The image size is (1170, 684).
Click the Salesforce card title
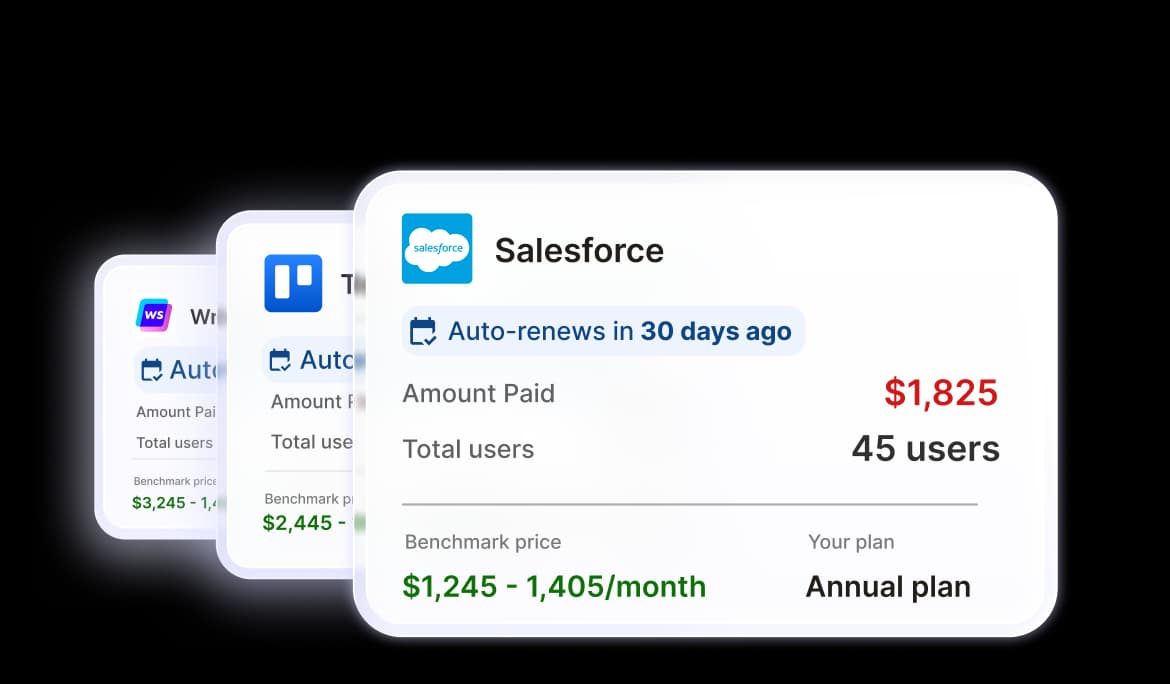[x=579, y=250]
